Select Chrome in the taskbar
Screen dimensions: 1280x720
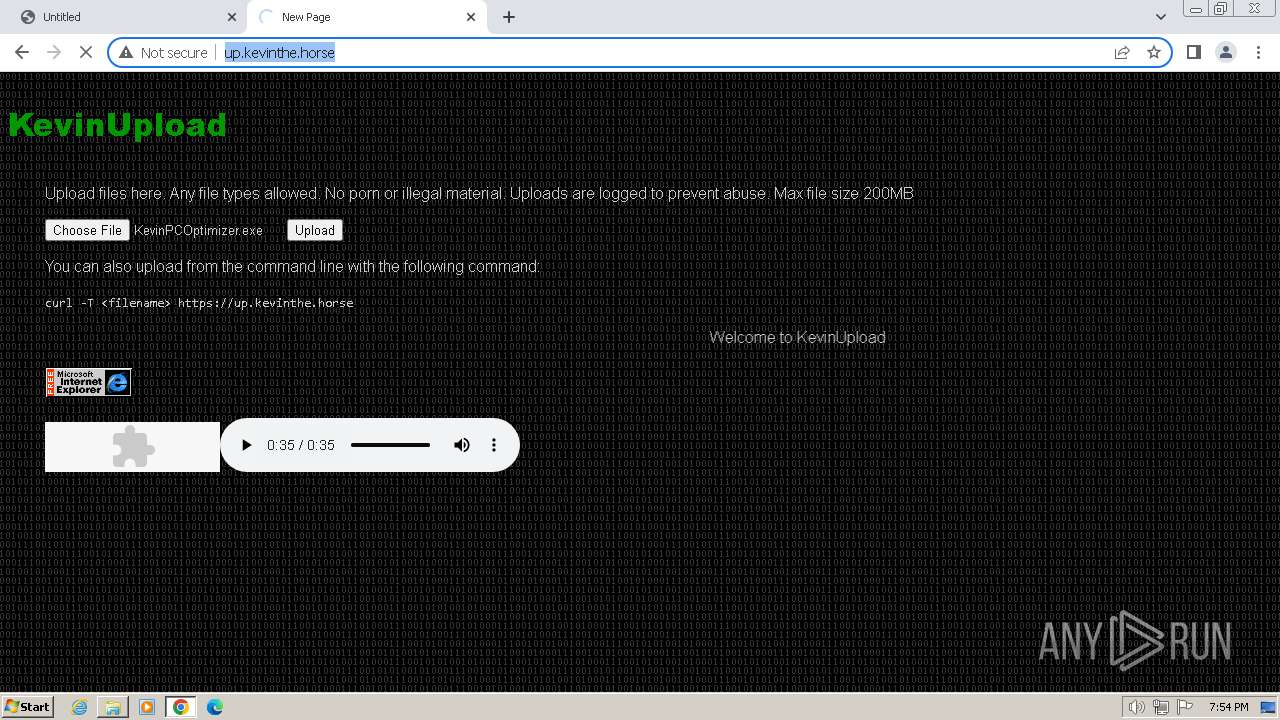click(181, 707)
